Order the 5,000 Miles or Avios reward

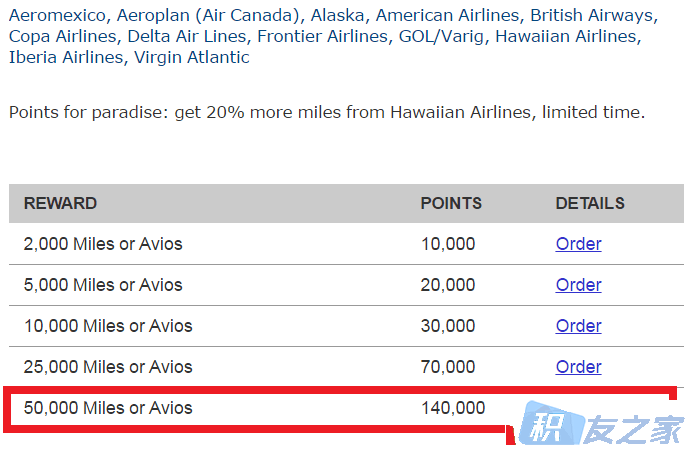click(x=578, y=285)
